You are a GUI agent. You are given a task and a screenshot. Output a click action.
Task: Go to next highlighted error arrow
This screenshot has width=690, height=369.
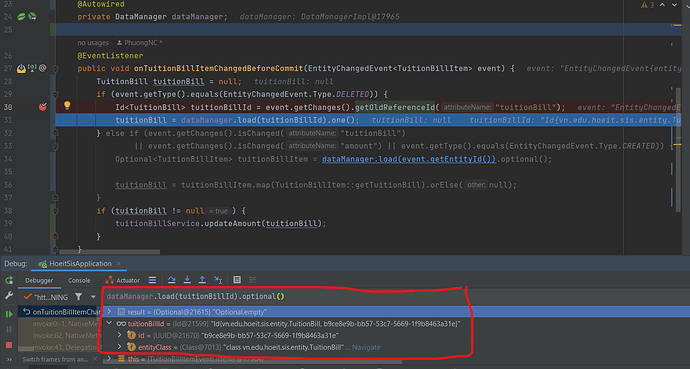click(x=674, y=5)
